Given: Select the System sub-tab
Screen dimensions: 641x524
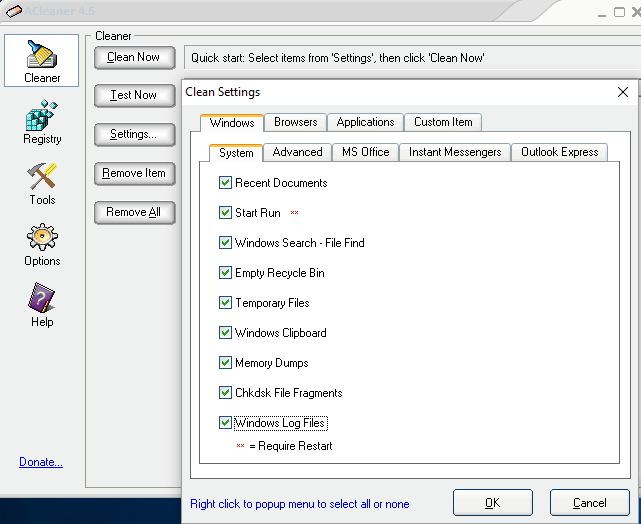Looking at the screenshot, I should pos(236,153).
